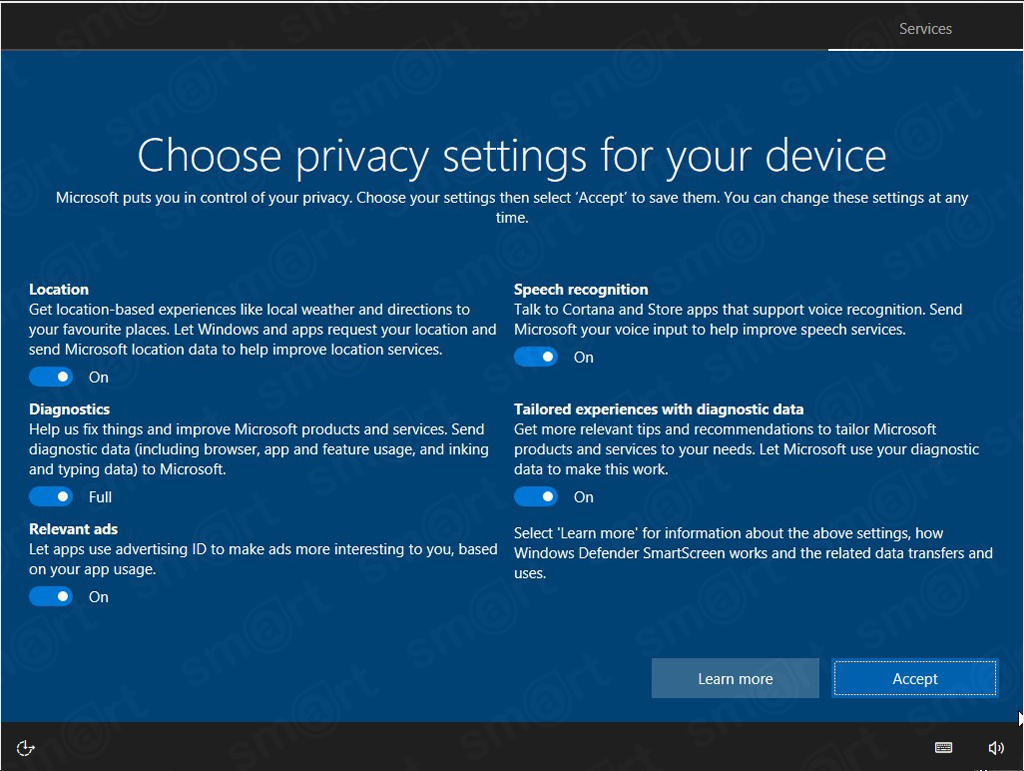Click the 'Choose privacy settings for your device' title
The image size is (1024, 771).
(x=512, y=156)
